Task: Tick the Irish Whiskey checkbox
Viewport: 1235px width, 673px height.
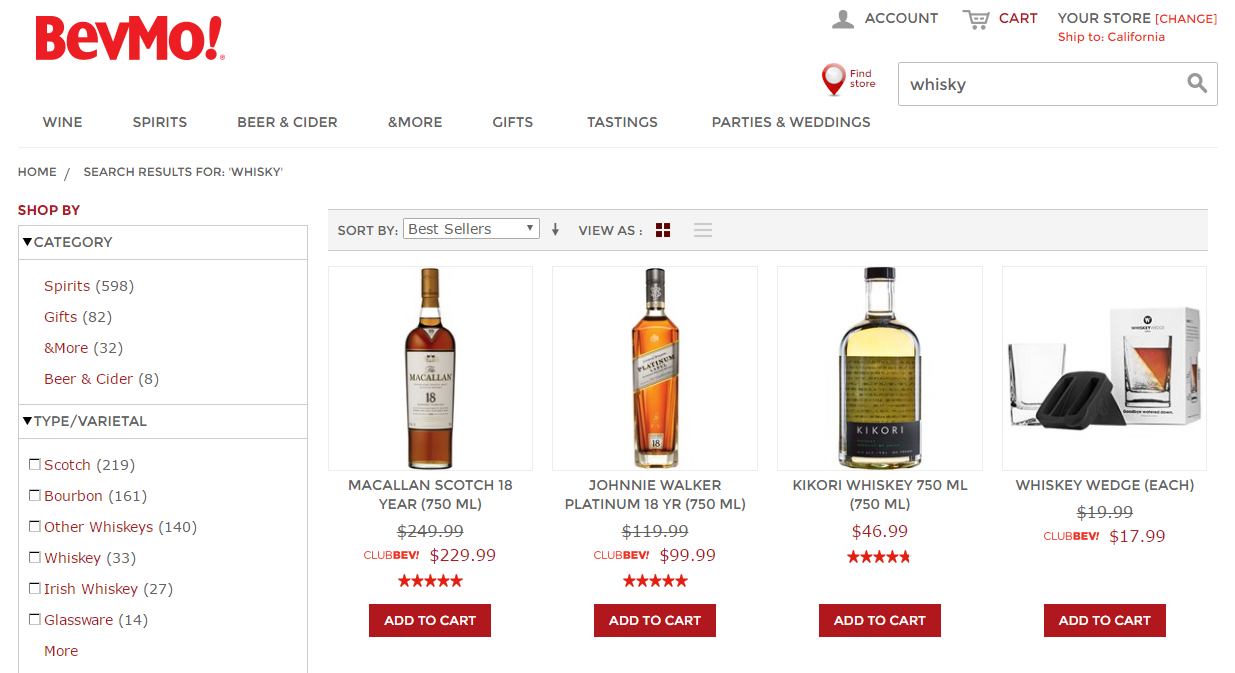Action: click(35, 588)
